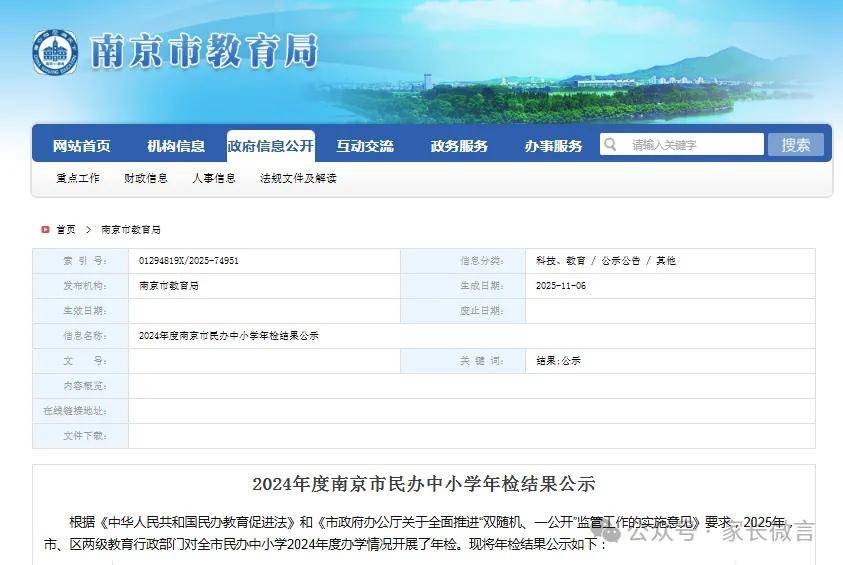Image resolution: width=843 pixels, height=565 pixels.
Task: Open the 重点工作 sub-navigation link
Action: coord(78,178)
